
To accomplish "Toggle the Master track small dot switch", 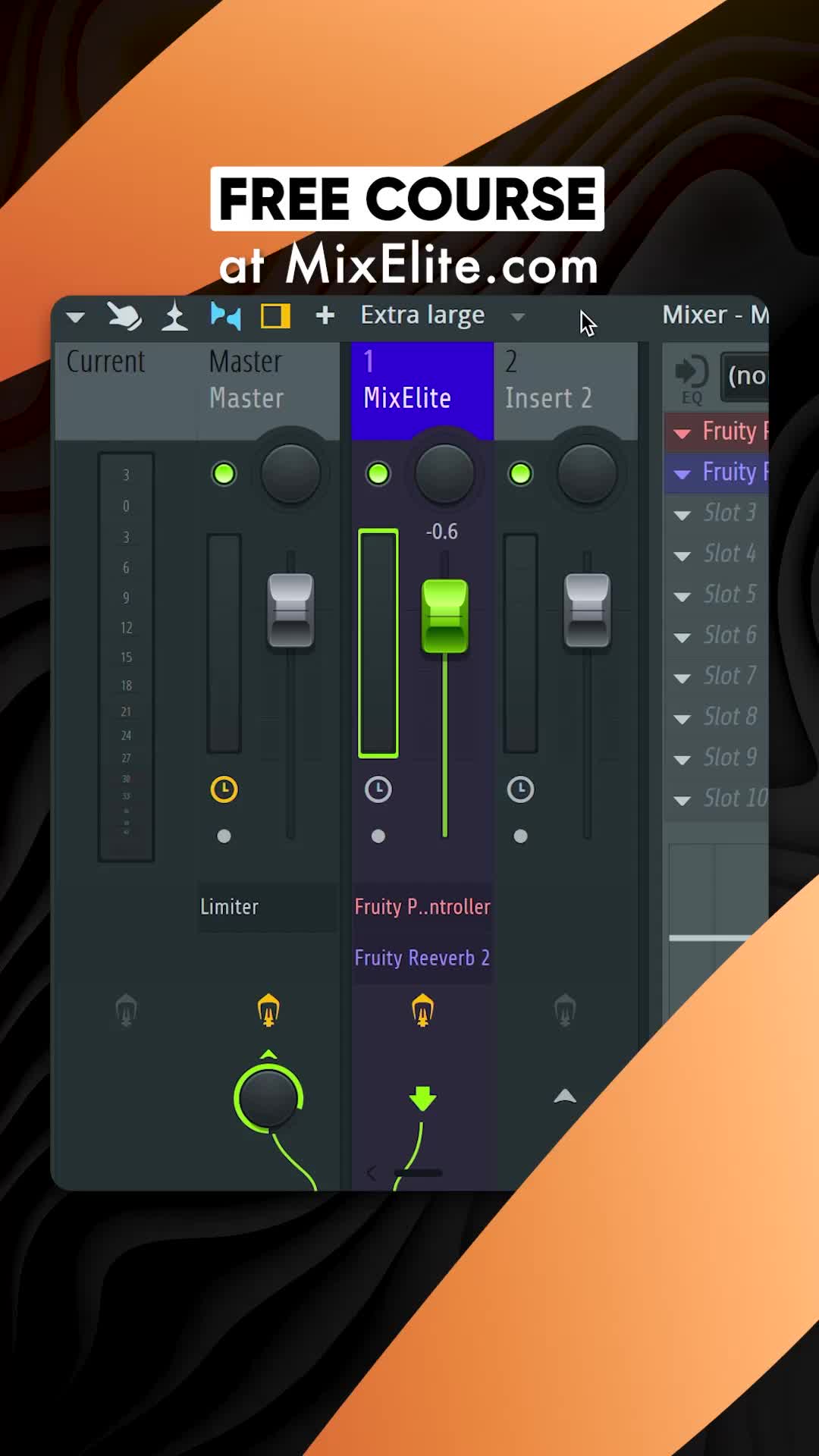I will pyautogui.click(x=224, y=836).
